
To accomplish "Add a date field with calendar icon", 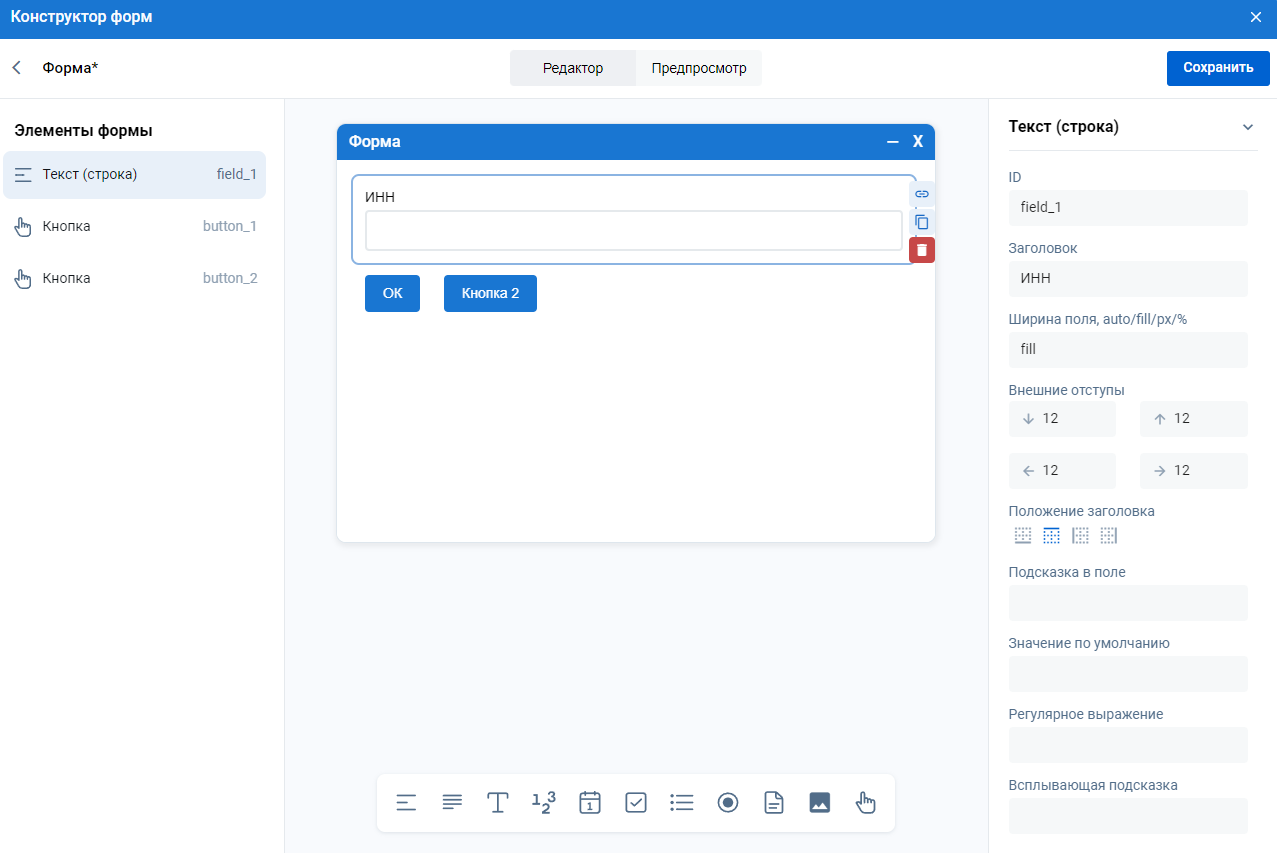I will [x=590, y=803].
